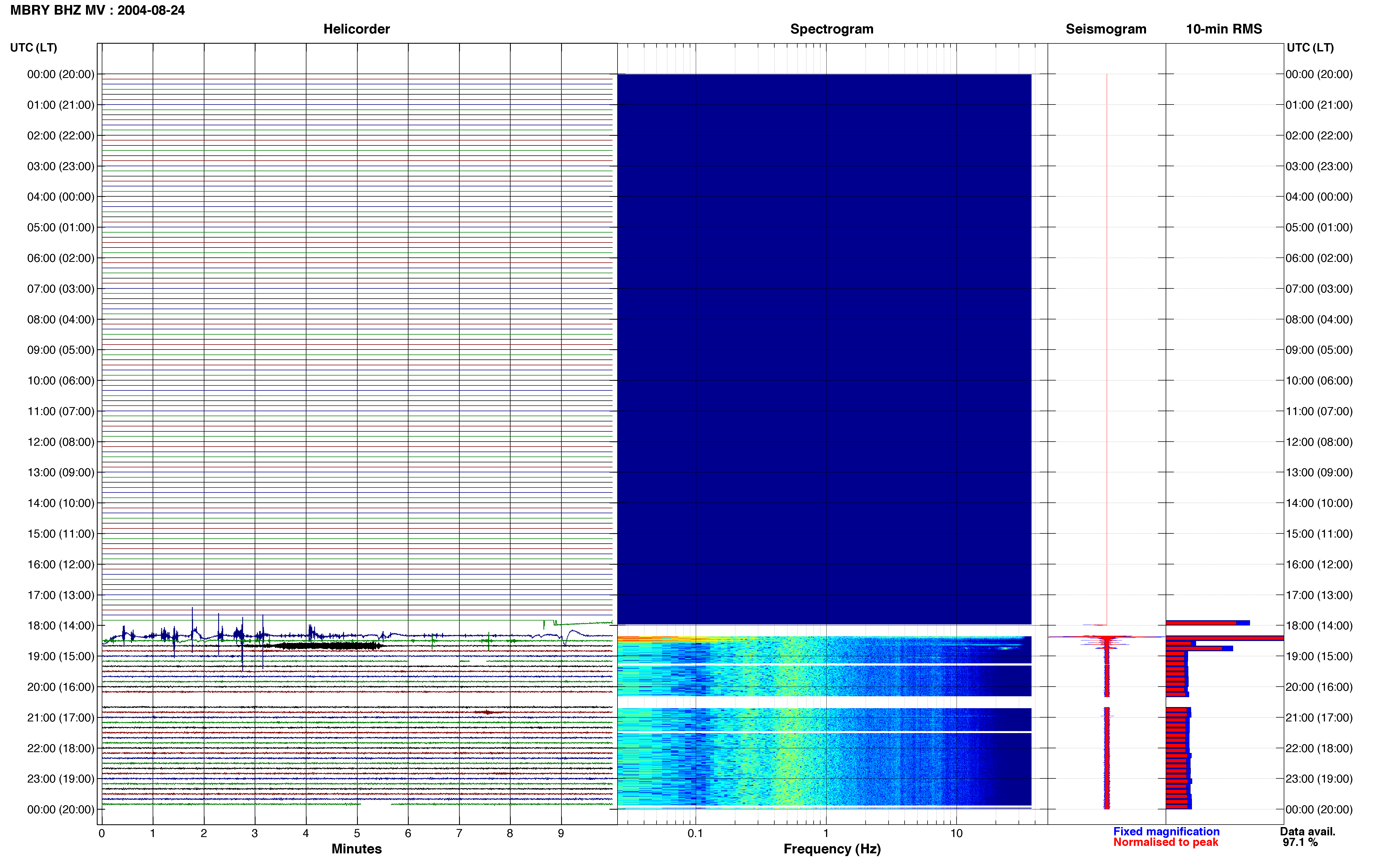Select the 'Seismogram' panel heading
1388x868 pixels.
click(x=1106, y=29)
